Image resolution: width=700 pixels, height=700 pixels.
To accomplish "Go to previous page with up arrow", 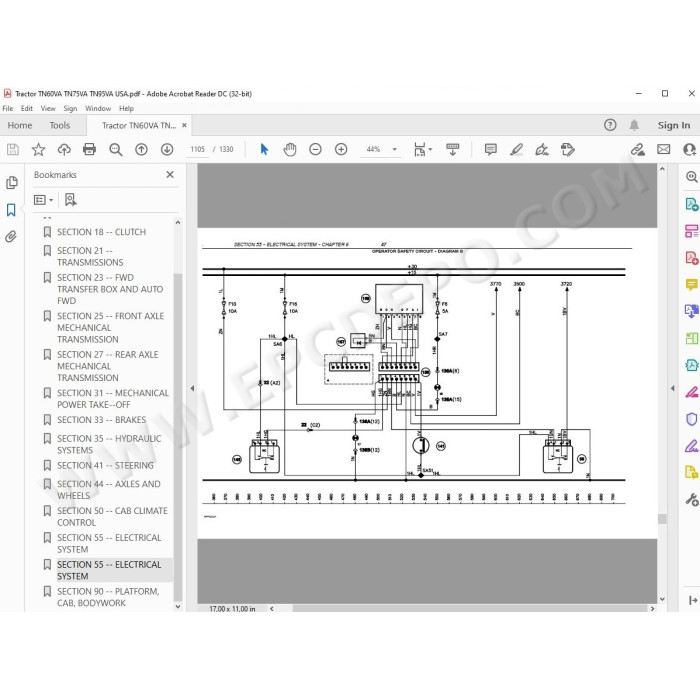I will (142, 149).
